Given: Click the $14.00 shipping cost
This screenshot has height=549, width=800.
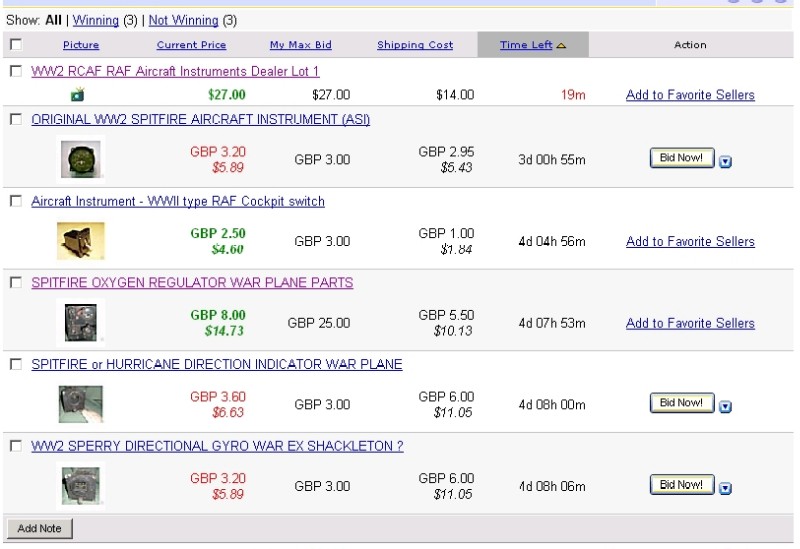Looking at the screenshot, I should (455, 95).
